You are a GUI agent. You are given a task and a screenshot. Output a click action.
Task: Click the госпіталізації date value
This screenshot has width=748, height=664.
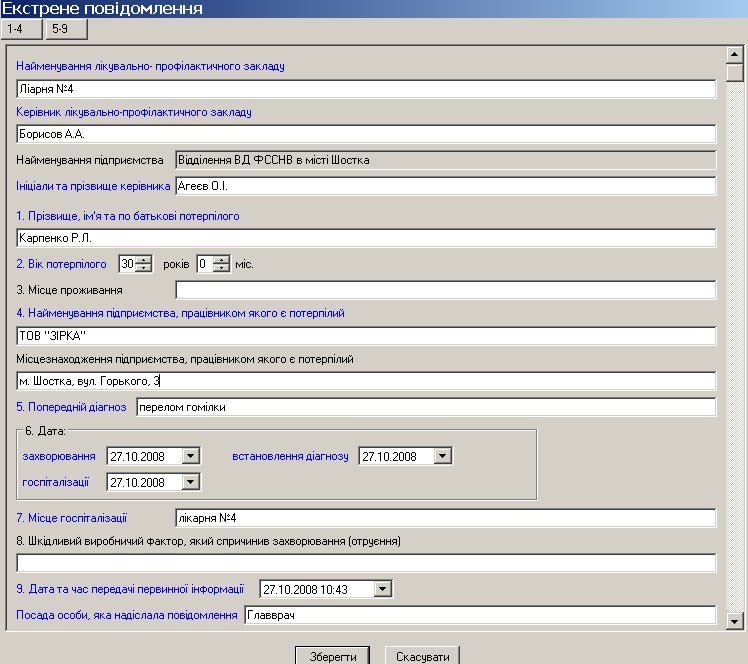click(137, 482)
